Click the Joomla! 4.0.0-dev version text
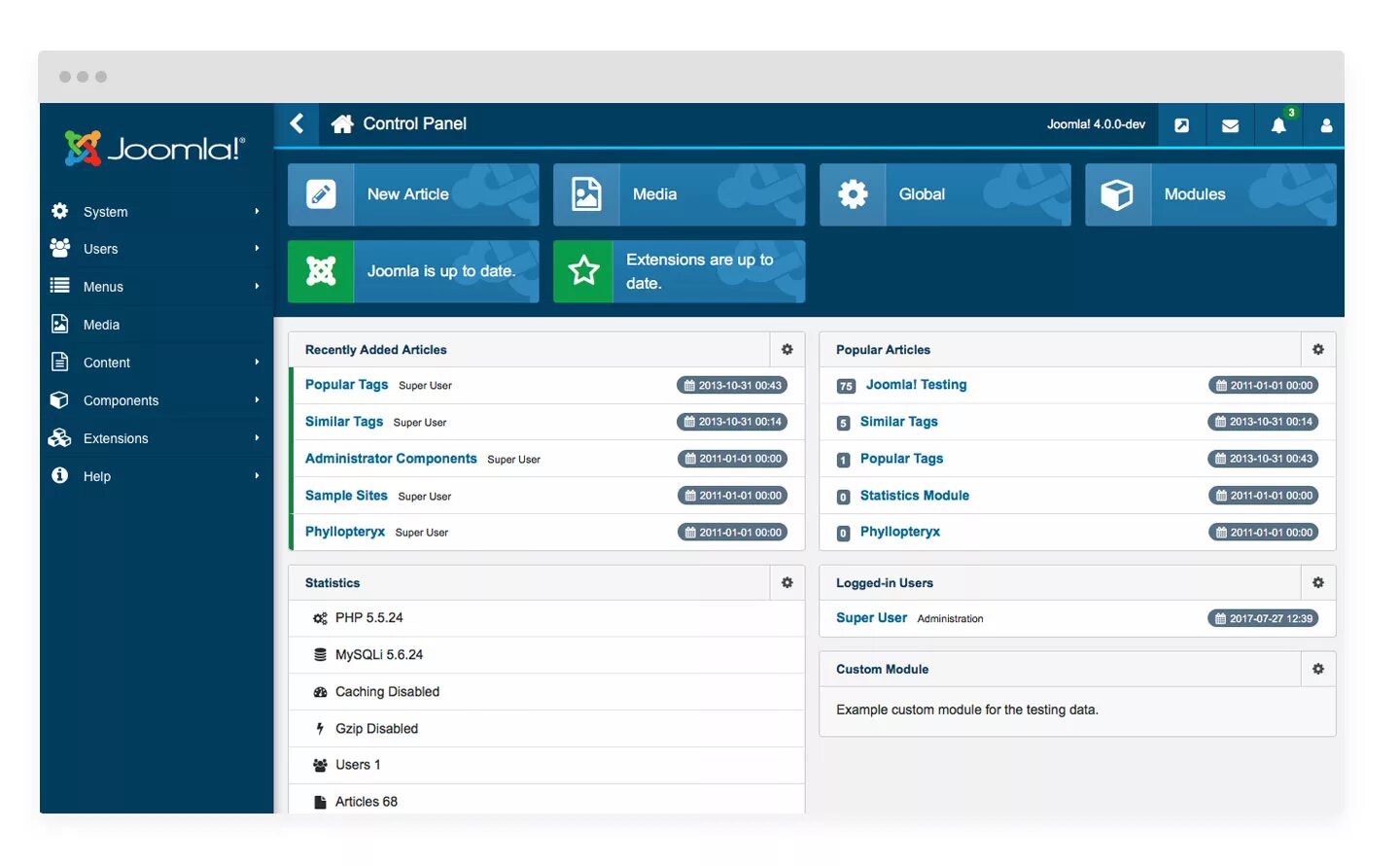 pyautogui.click(x=1096, y=124)
